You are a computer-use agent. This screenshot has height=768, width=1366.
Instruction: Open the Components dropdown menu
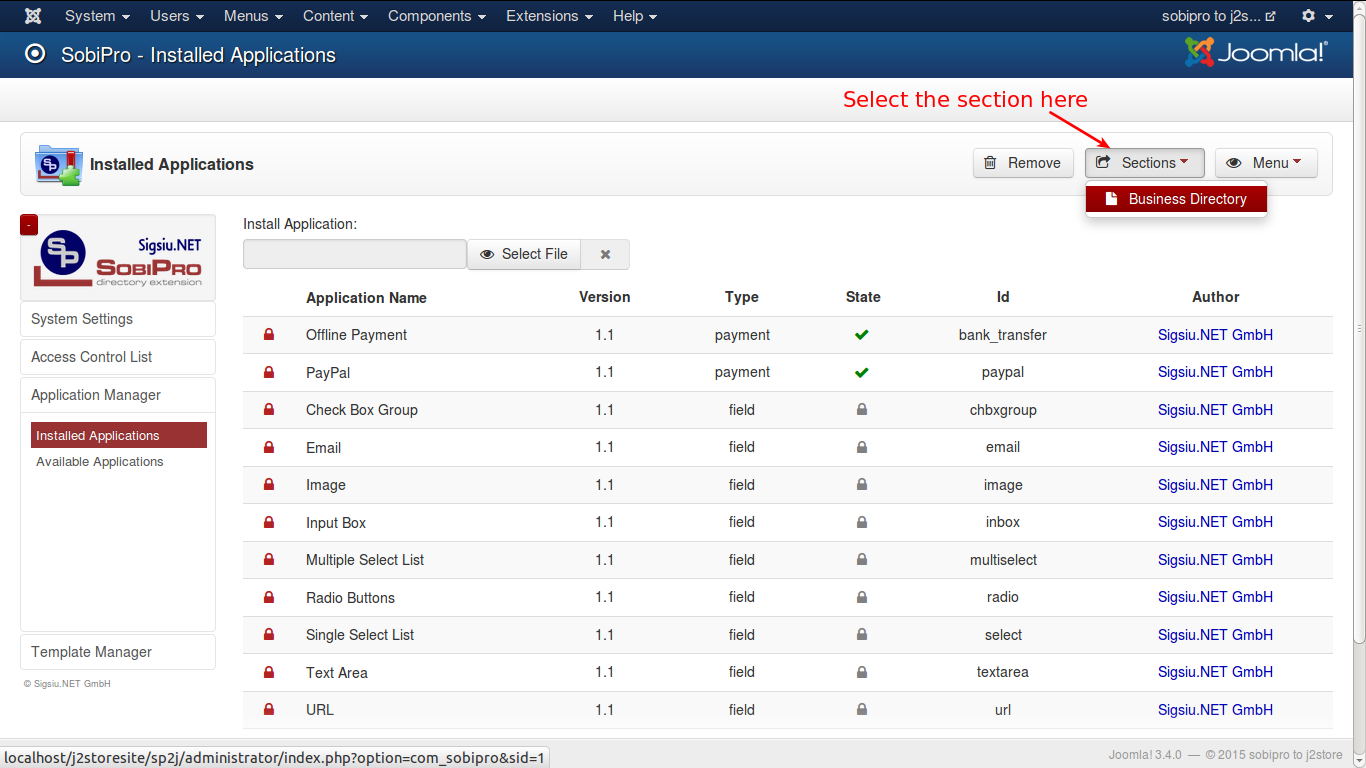click(437, 16)
